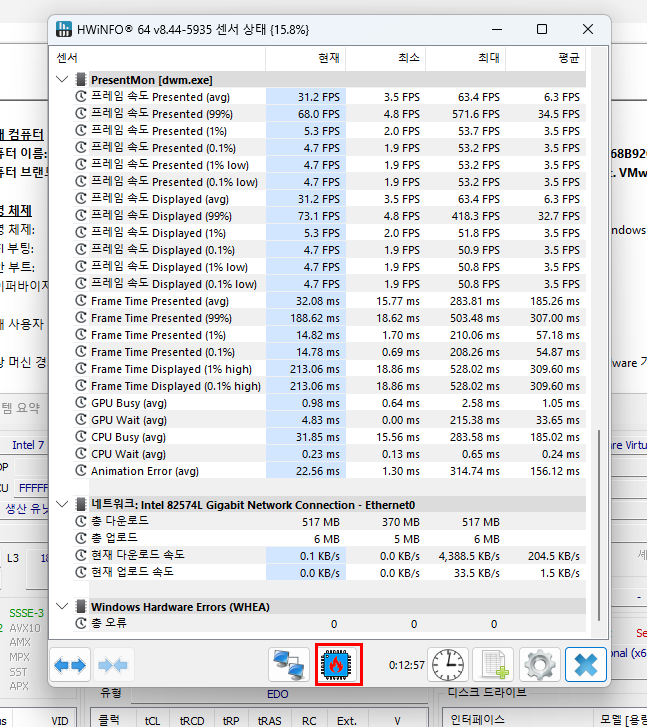Screen dimensions: 647x727
Task: Select the Frame Time Presented (0.1%) row
Action: point(329,352)
